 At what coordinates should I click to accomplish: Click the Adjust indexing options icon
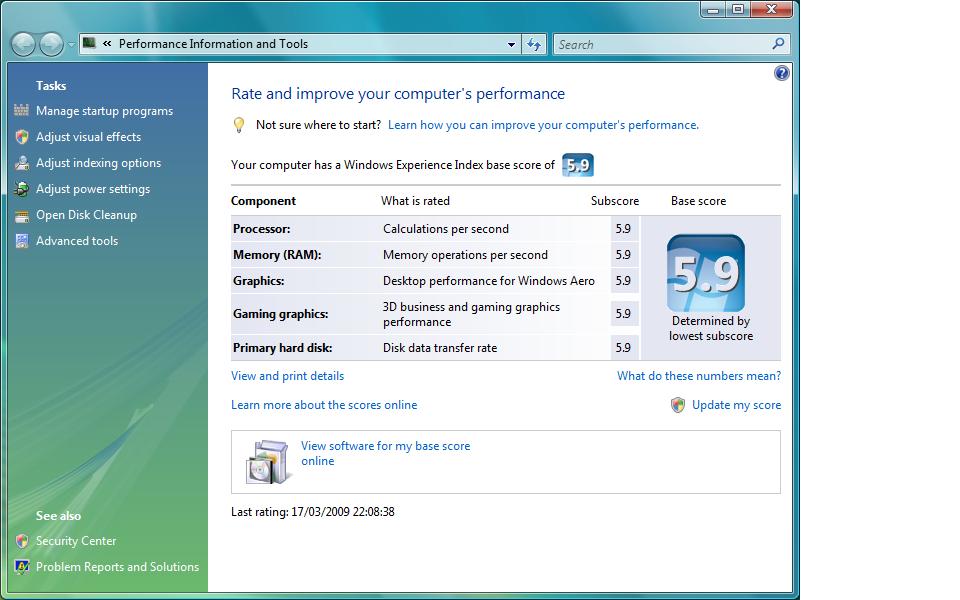(21, 163)
